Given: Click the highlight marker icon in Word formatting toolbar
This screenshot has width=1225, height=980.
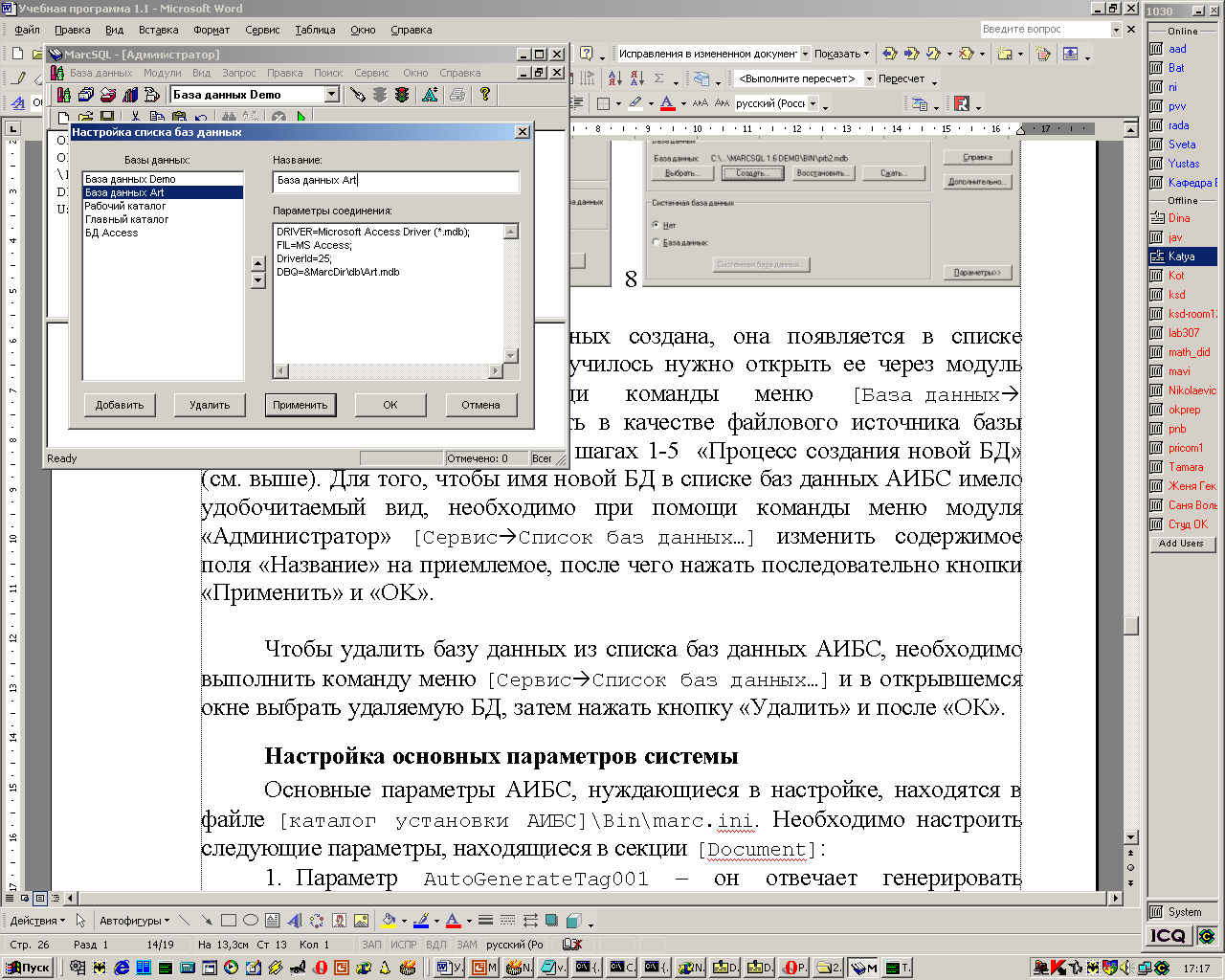Looking at the screenshot, I should (x=635, y=103).
